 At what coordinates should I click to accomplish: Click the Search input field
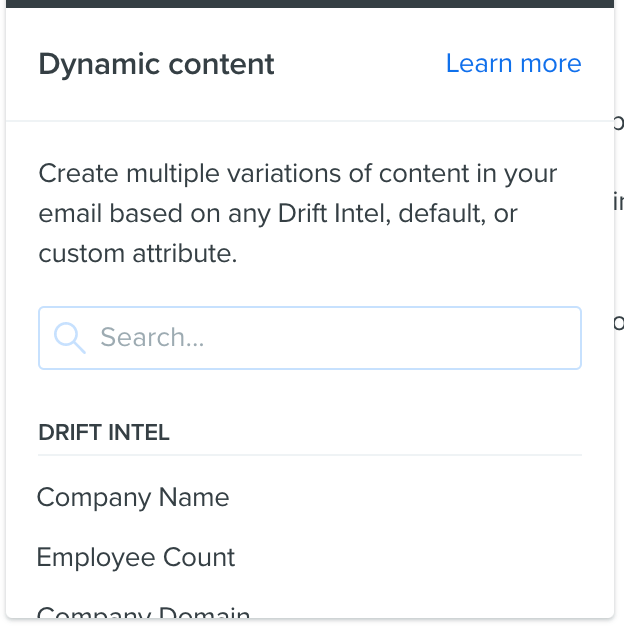[310, 338]
